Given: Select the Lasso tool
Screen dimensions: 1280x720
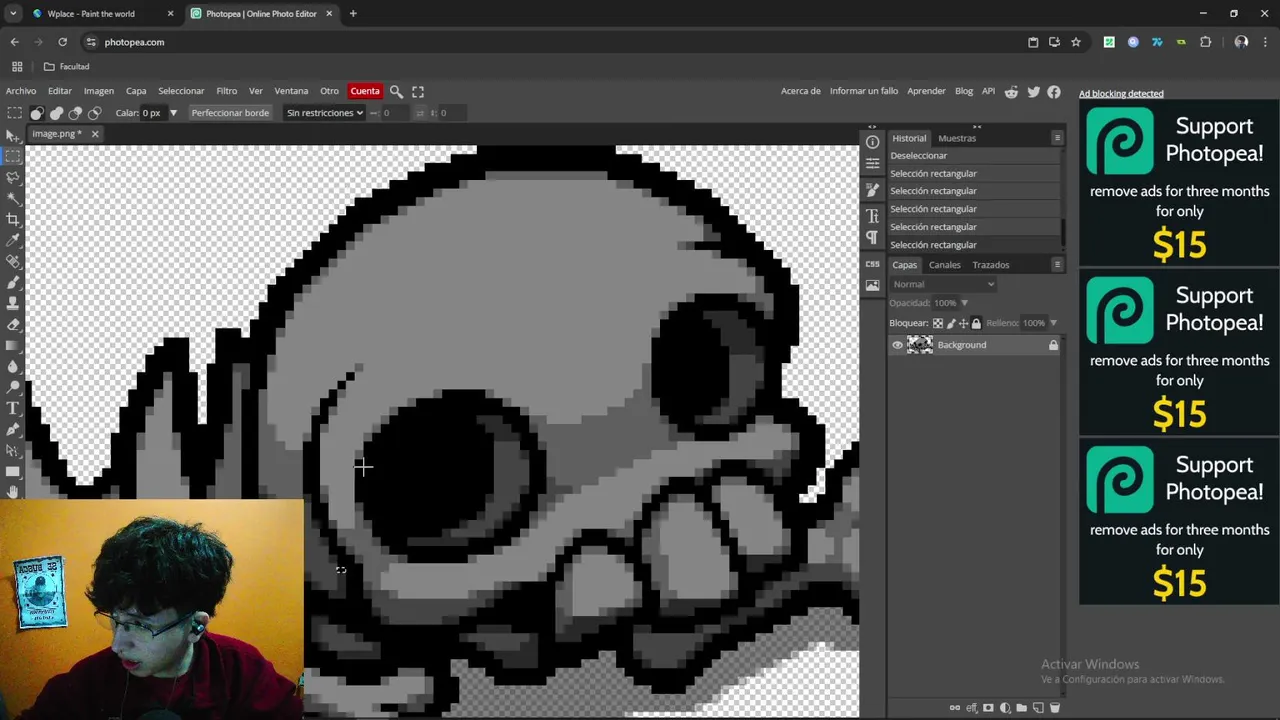Looking at the screenshot, I should click(x=13, y=177).
